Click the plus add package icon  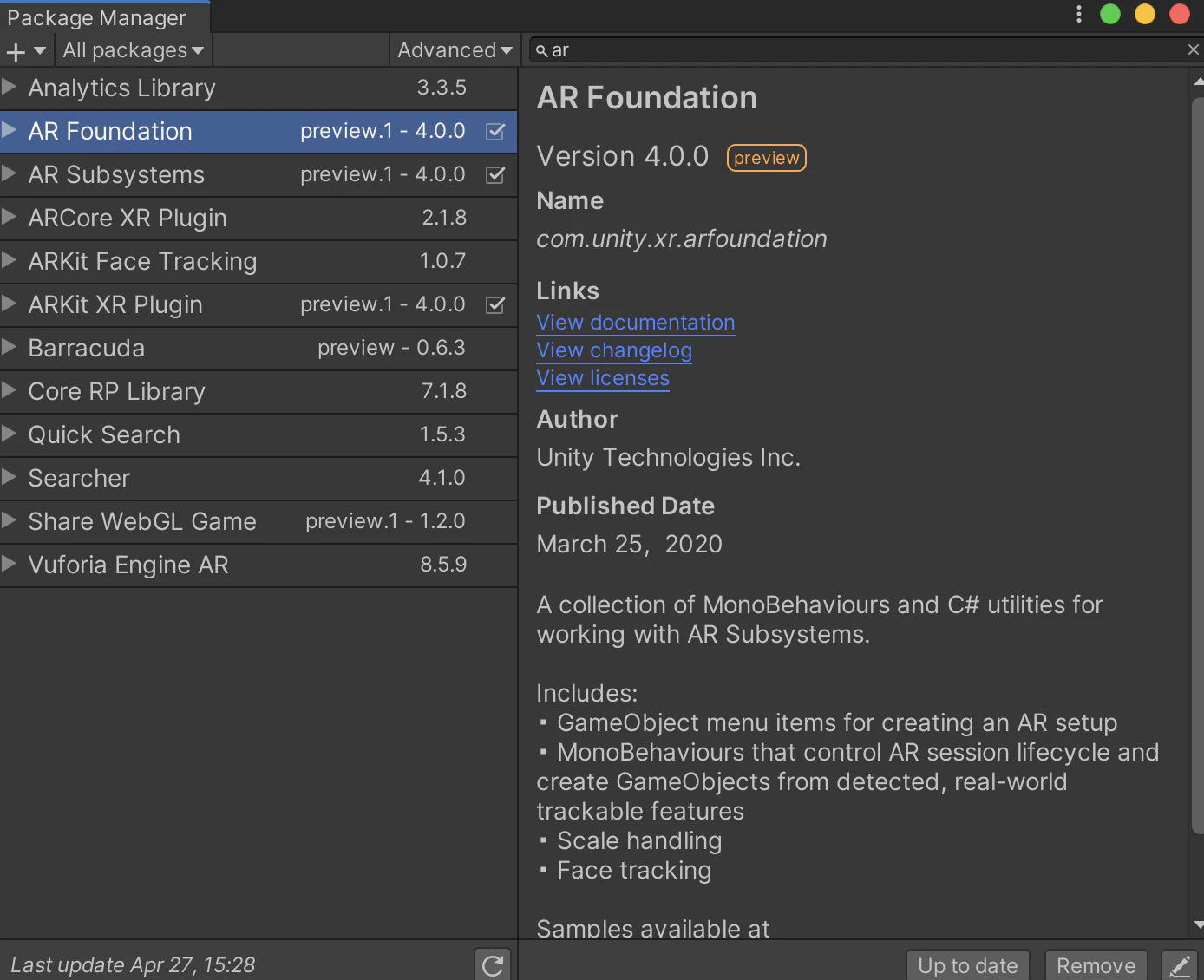coord(16,51)
